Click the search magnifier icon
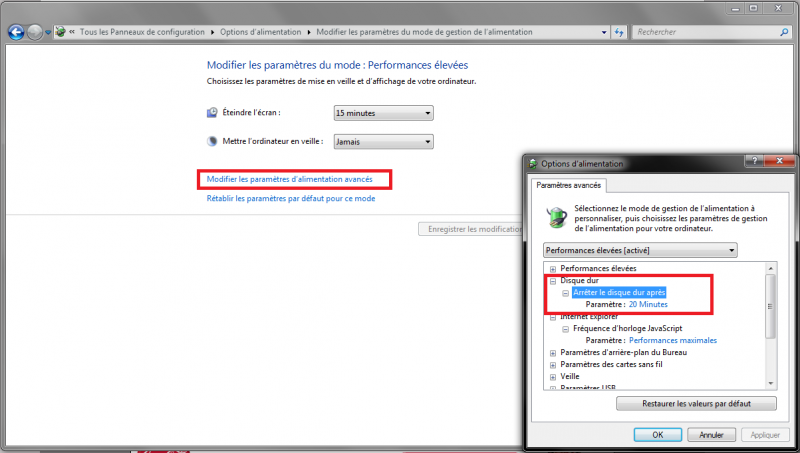 pyautogui.click(x=784, y=32)
